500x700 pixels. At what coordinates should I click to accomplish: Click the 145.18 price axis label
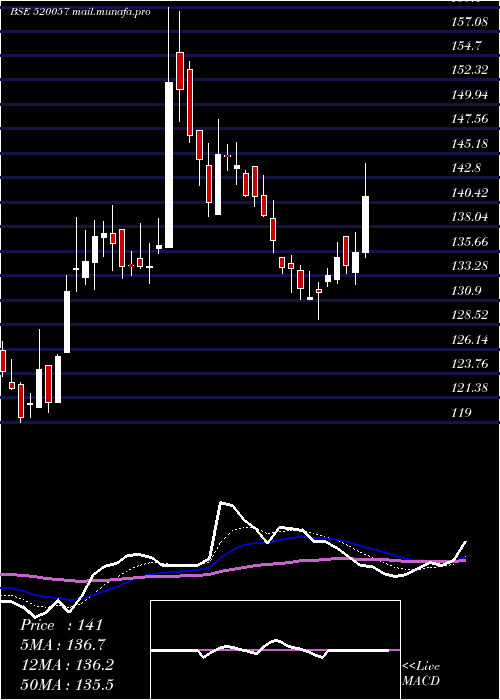pyautogui.click(x=468, y=144)
